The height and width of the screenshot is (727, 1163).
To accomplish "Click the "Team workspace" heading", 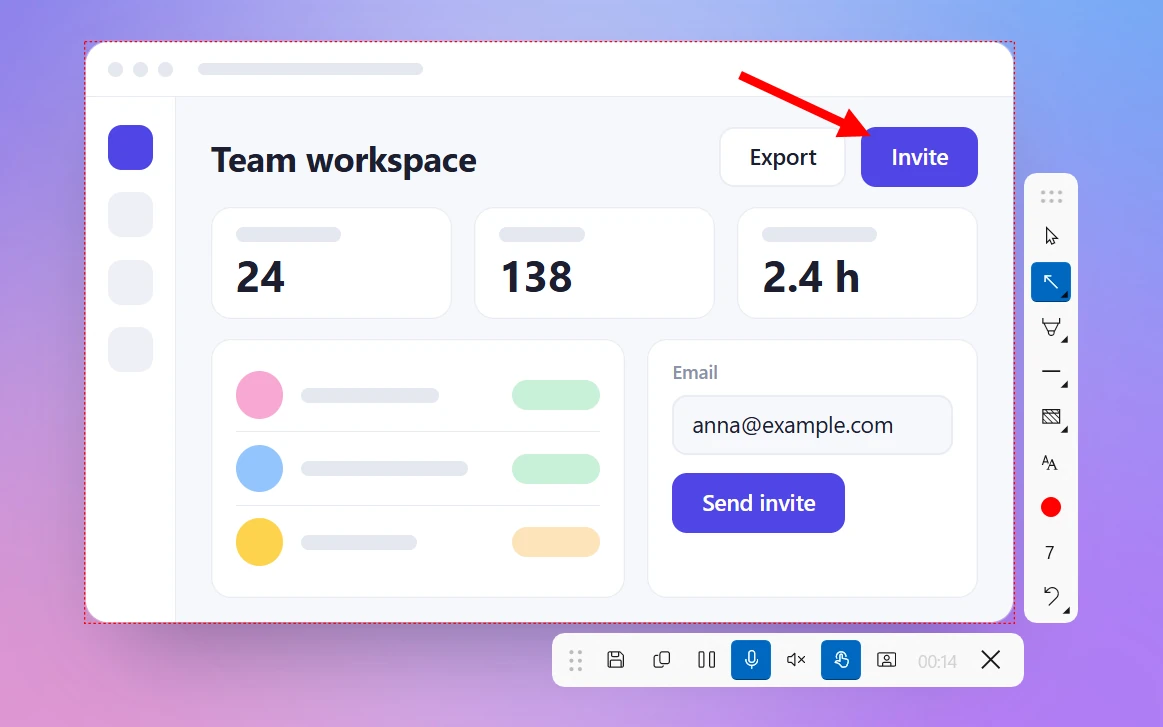I will [344, 160].
